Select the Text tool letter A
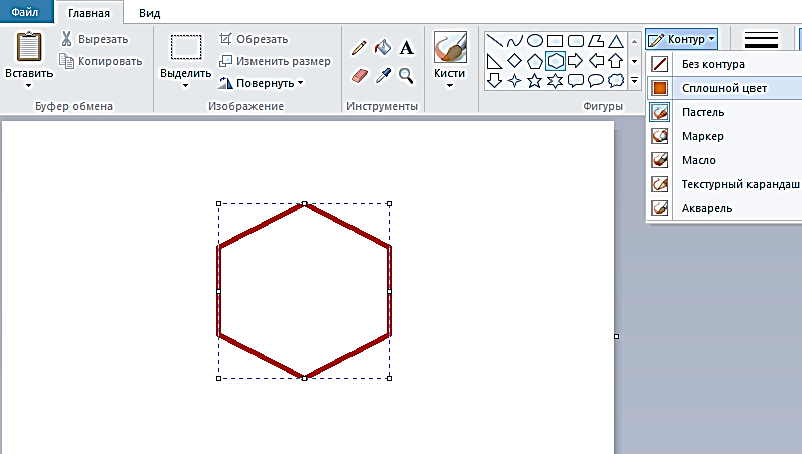802x454 pixels. (407, 48)
